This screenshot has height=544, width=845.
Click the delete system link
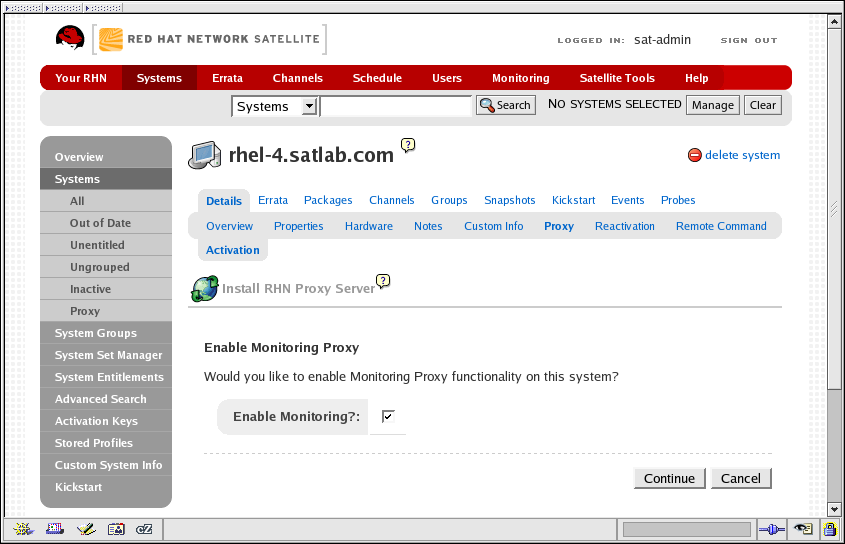click(x=742, y=155)
